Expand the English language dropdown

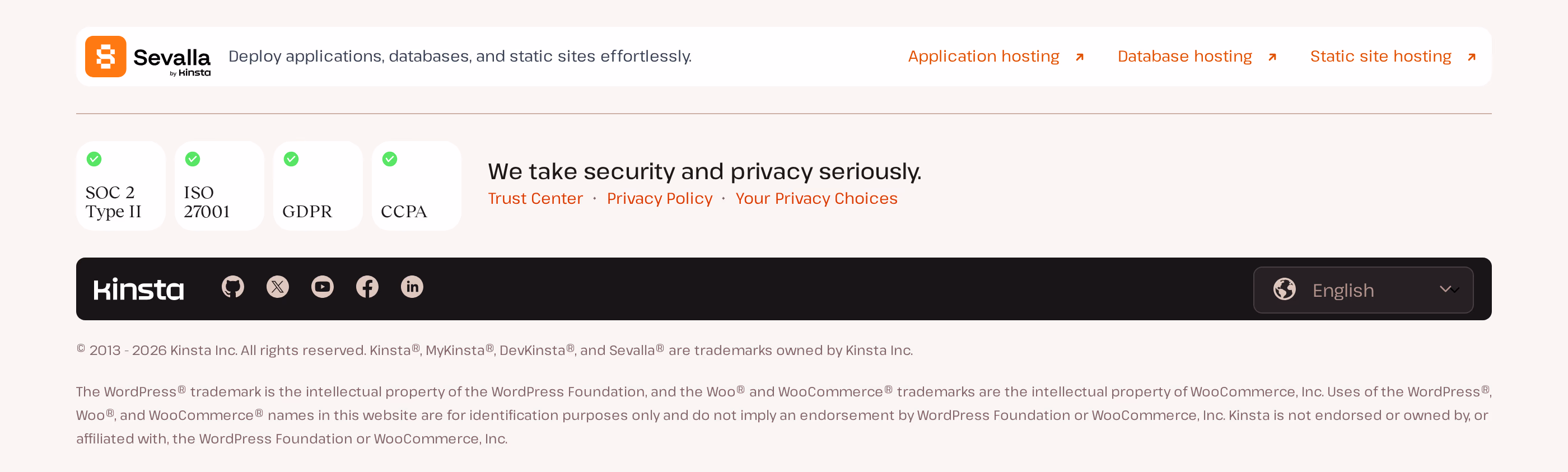pyautogui.click(x=1363, y=290)
